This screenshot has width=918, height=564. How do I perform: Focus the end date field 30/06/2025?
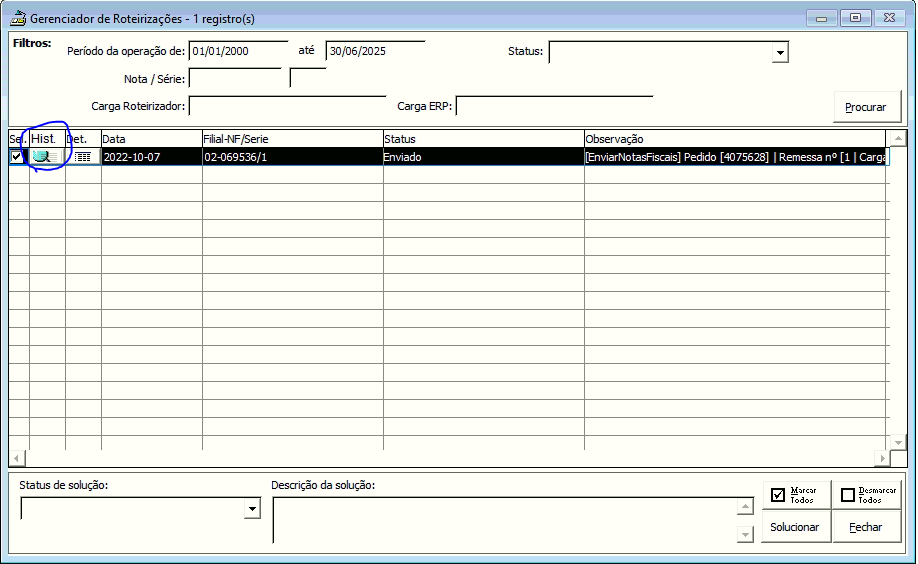(375, 51)
